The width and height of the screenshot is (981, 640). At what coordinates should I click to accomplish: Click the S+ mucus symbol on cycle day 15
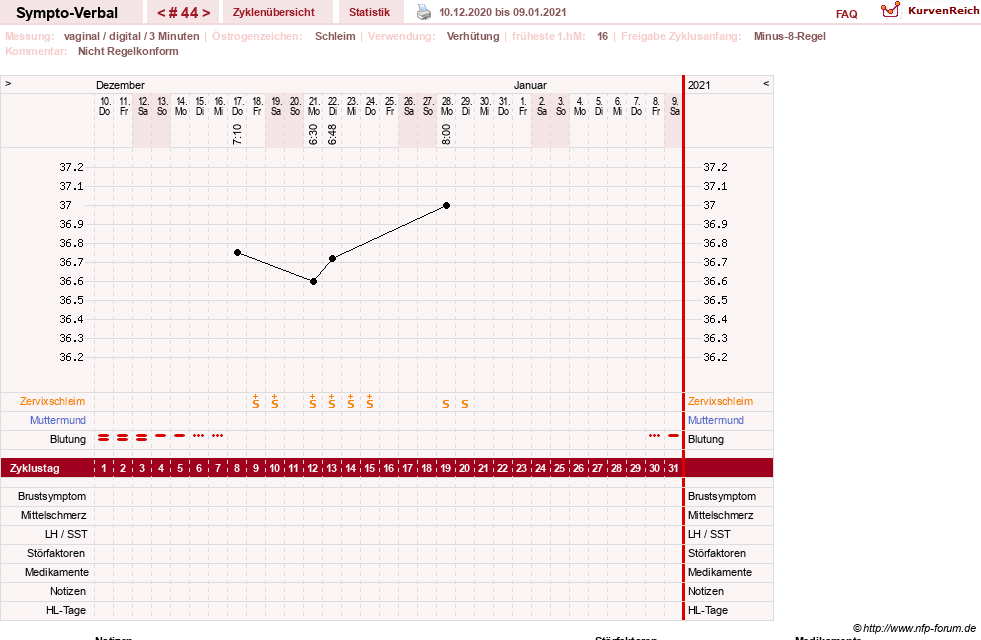(x=370, y=402)
